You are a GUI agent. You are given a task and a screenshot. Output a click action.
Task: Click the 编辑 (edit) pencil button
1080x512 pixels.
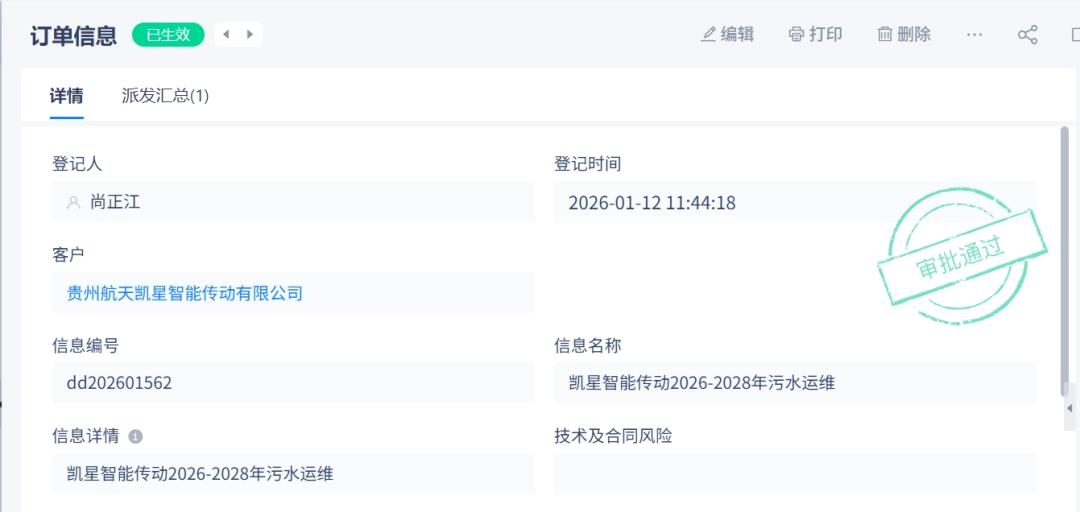[727, 35]
